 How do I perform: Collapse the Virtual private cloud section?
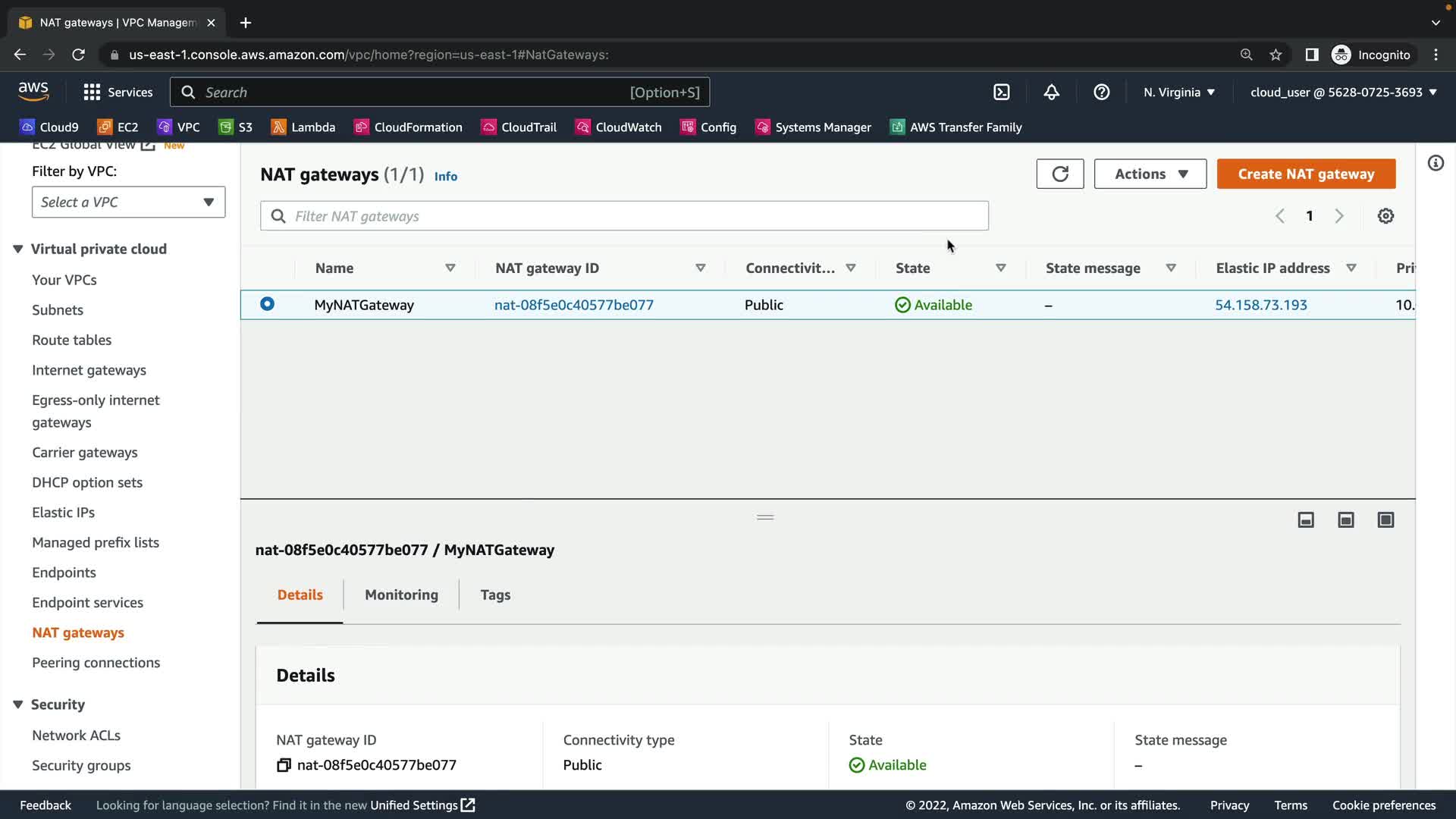pos(18,249)
